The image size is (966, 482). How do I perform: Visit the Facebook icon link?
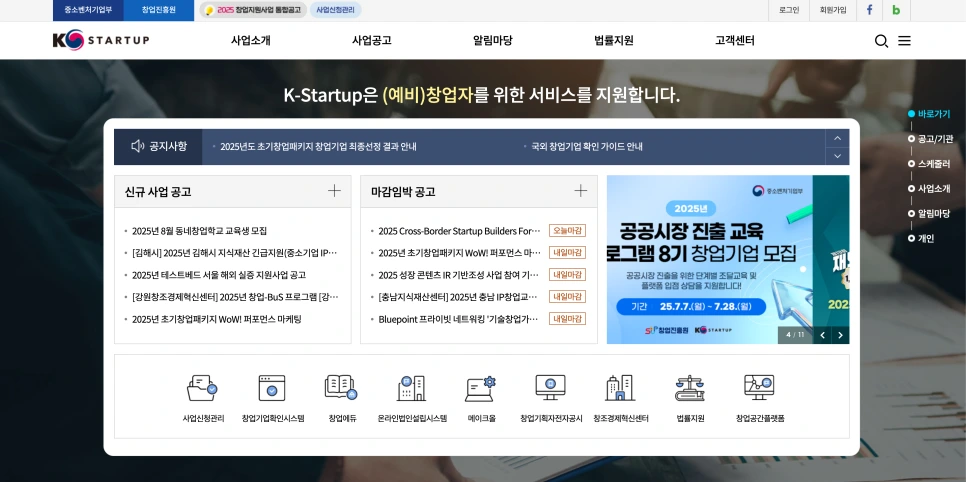[x=869, y=10]
